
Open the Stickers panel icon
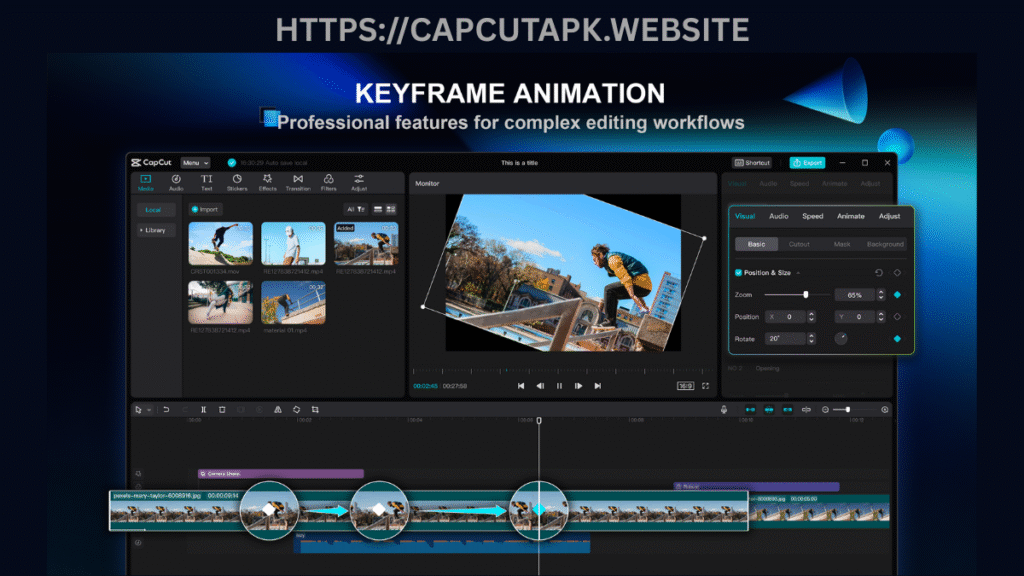coord(237,182)
